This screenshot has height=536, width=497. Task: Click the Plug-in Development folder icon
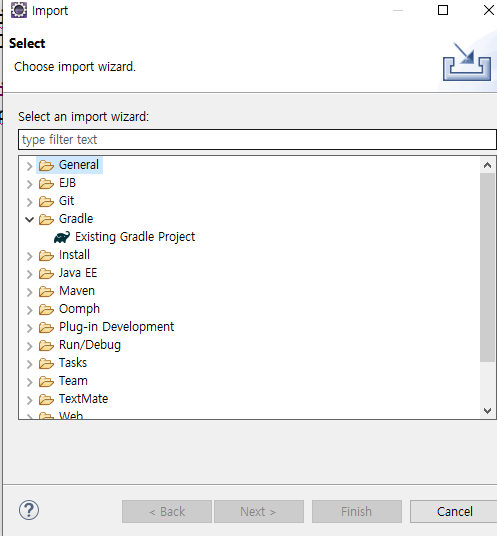[x=46, y=327]
